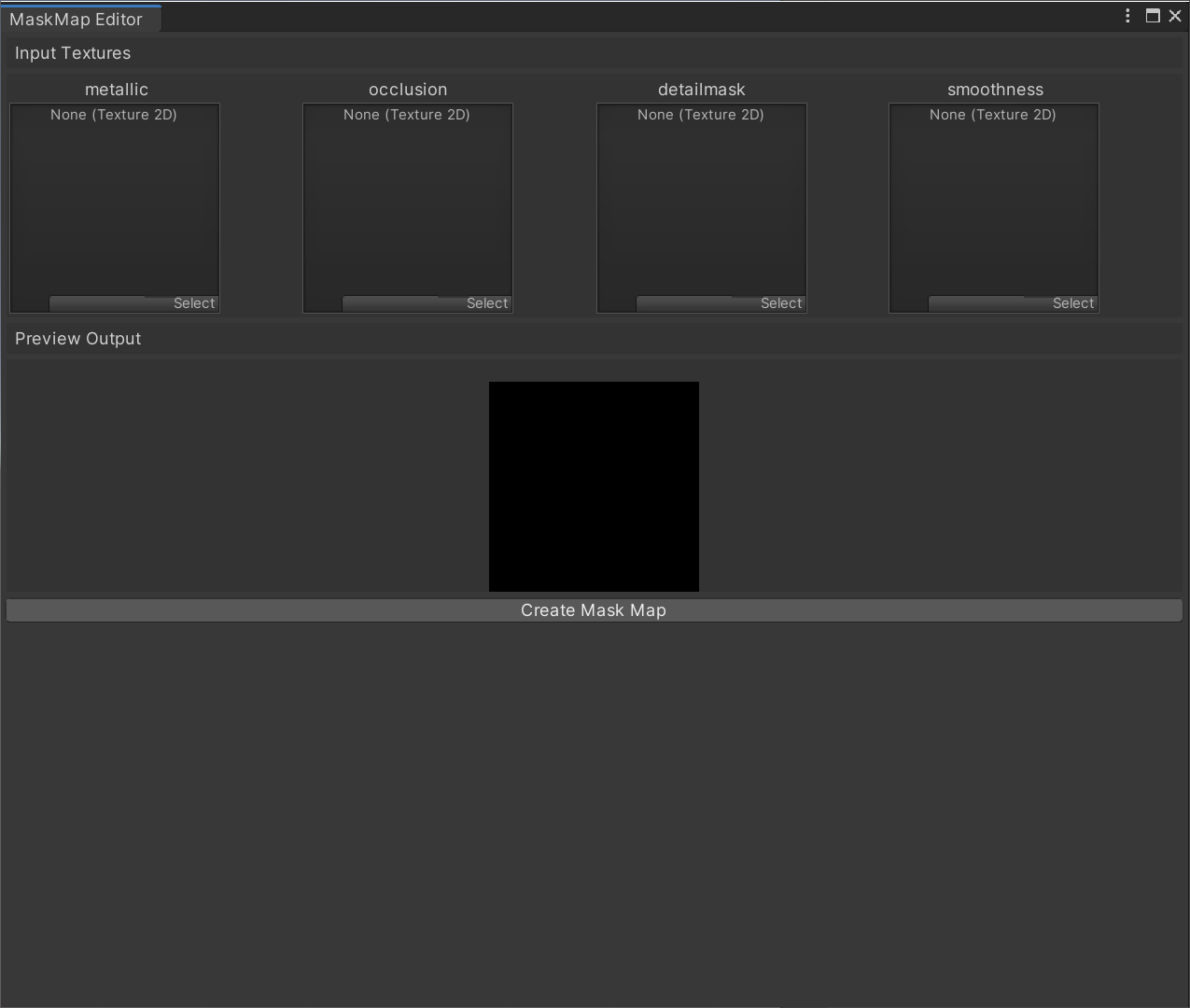Click the black mask map preview thumbnail
Viewport: 1190px width, 1008px height.
click(594, 486)
